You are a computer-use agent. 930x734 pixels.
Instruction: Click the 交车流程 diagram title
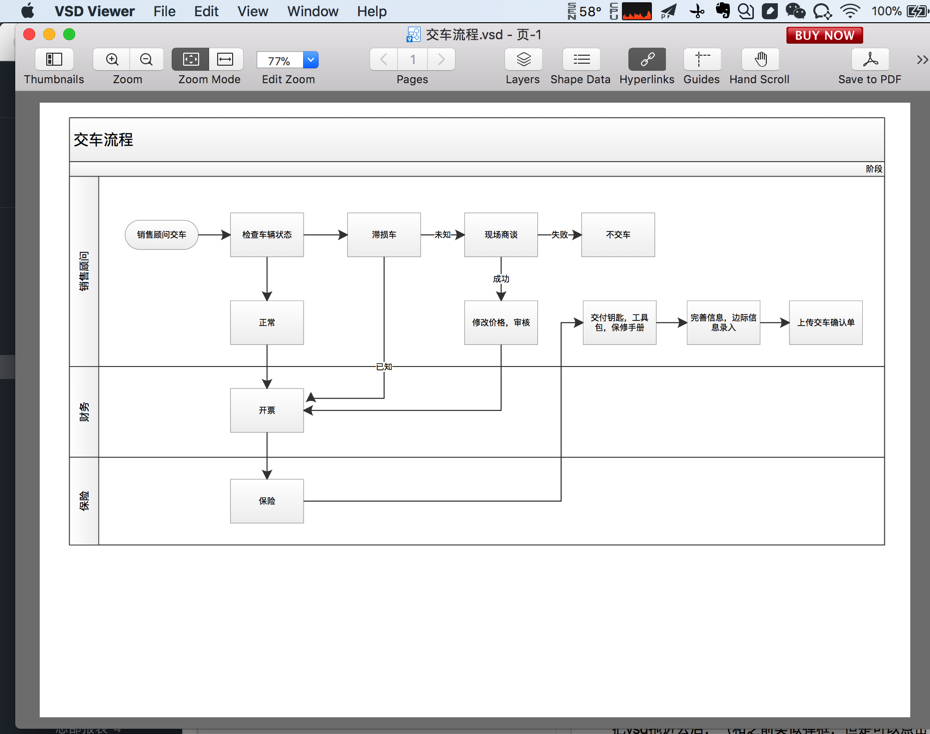point(103,140)
